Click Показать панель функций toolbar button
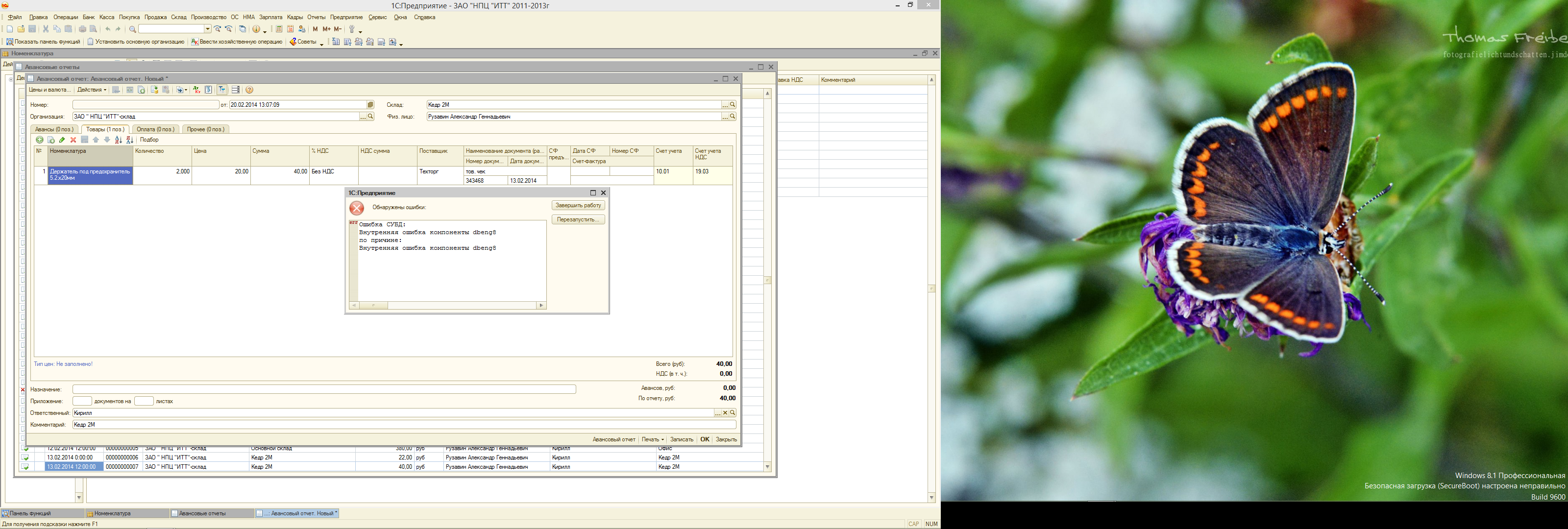The image size is (1568, 529). coord(43,42)
